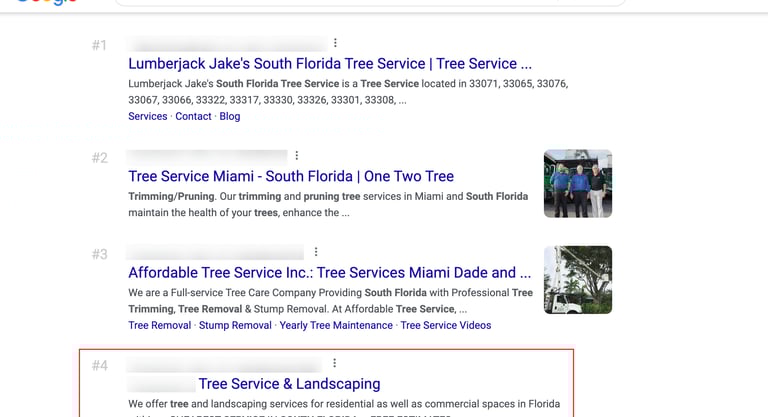The height and width of the screenshot is (417, 768).
Task: Click snippet text starting 'Trimming/Pruning. Our trimming'
Action: click(x=328, y=204)
